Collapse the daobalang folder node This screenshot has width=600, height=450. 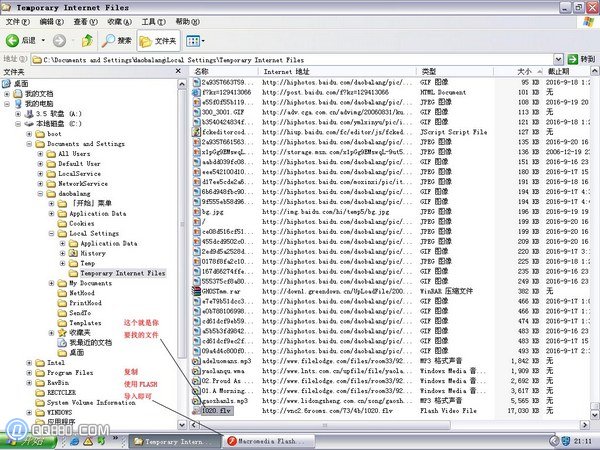click(40, 194)
